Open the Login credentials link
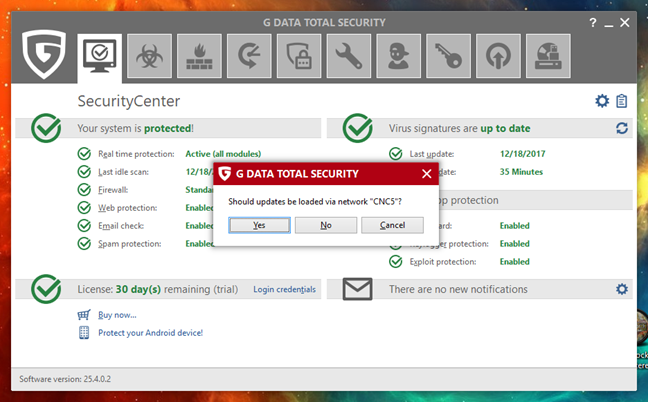The height and width of the screenshot is (402, 648). coord(284,290)
